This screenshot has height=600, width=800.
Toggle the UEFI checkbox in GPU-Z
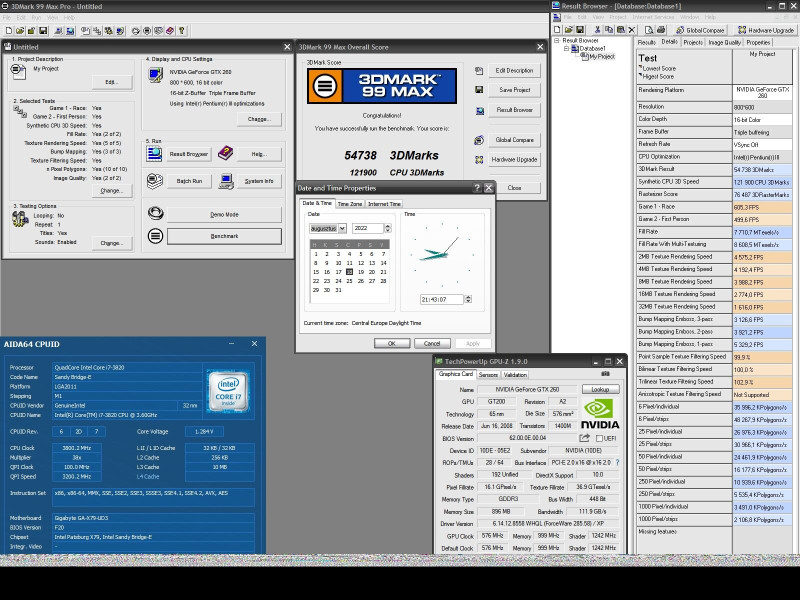tap(599, 438)
